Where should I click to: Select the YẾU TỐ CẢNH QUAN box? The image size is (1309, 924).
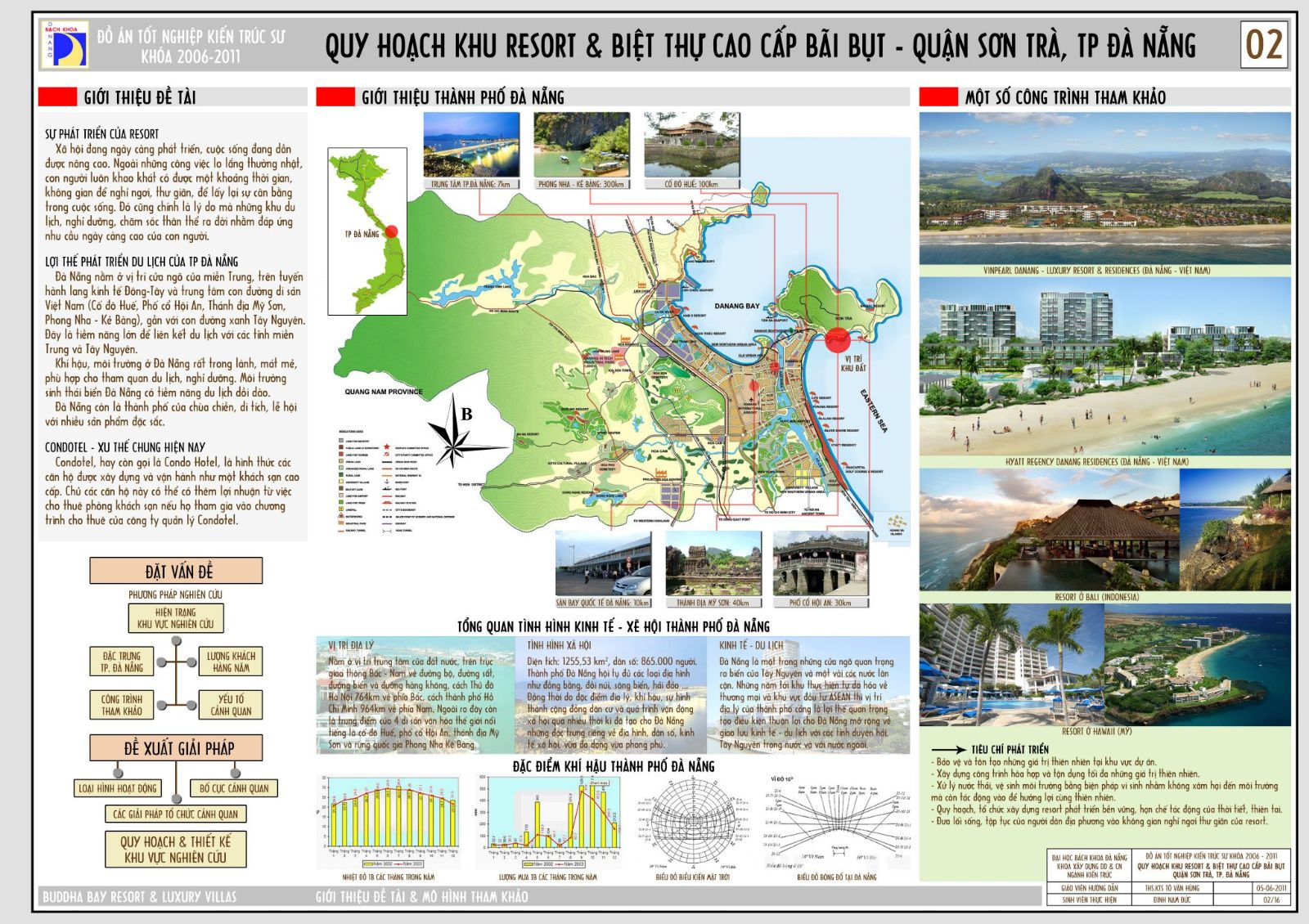pyautogui.click(x=232, y=705)
